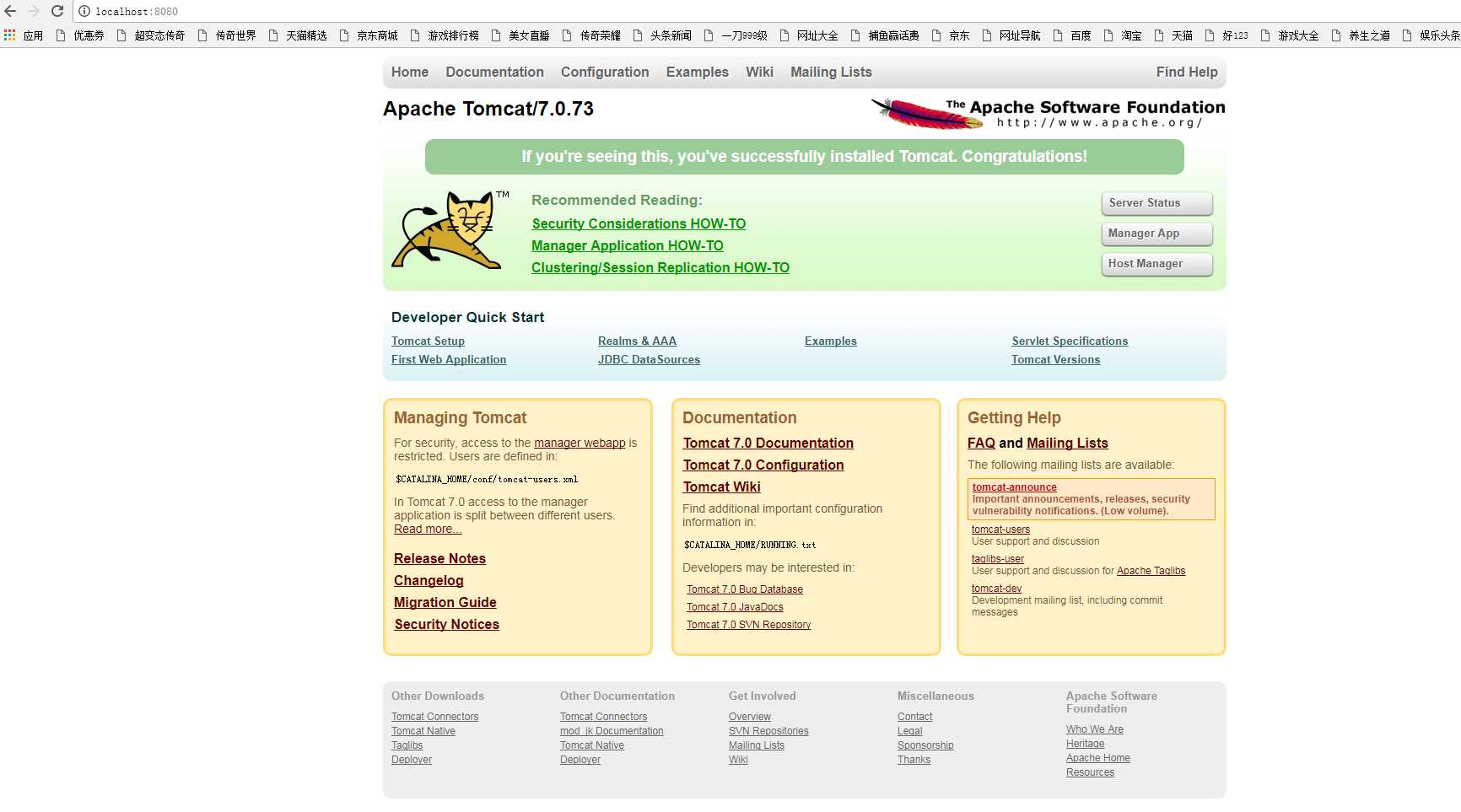Click the site info icon in address bar
This screenshot has height=812, width=1461.
[84, 11]
